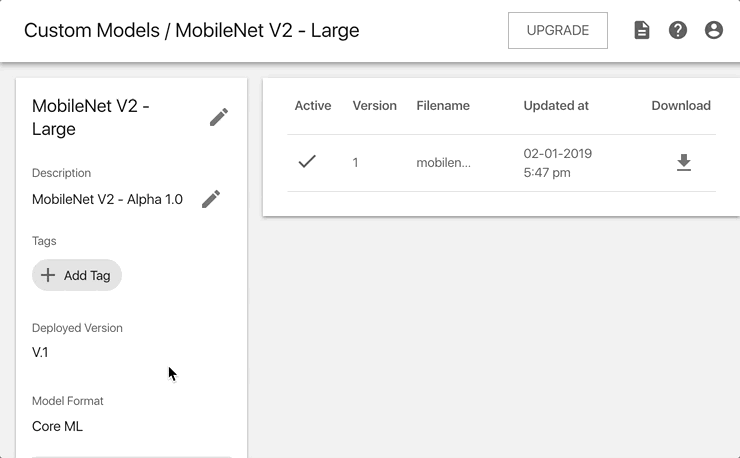This screenshot has width=740, height=458.
Task: Sort by the Version column header
Action: [x=374, y=105]
